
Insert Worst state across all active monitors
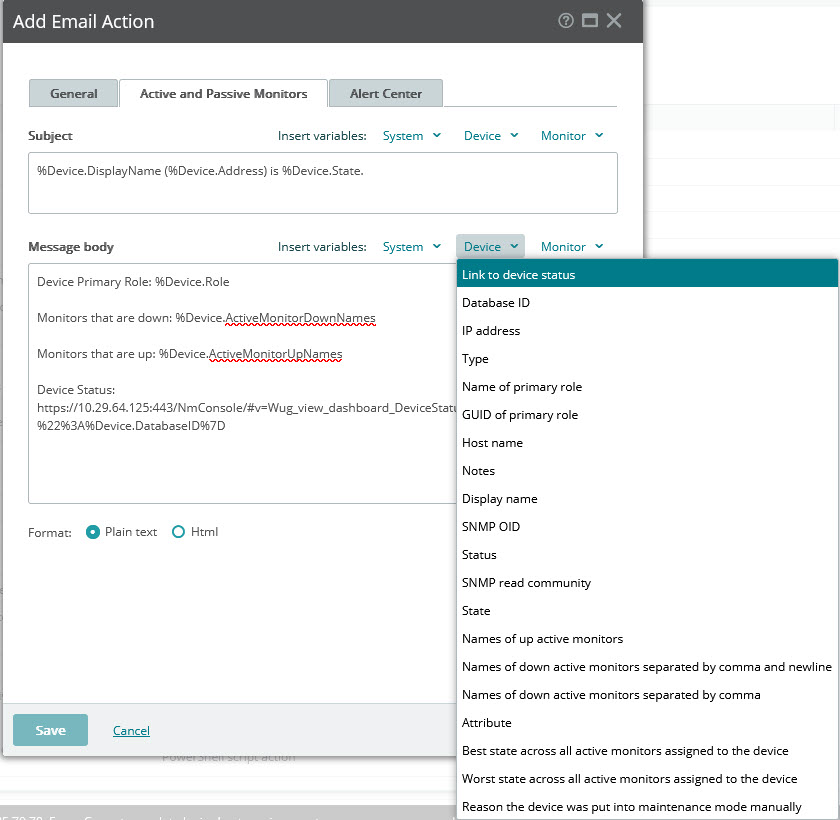647,779
